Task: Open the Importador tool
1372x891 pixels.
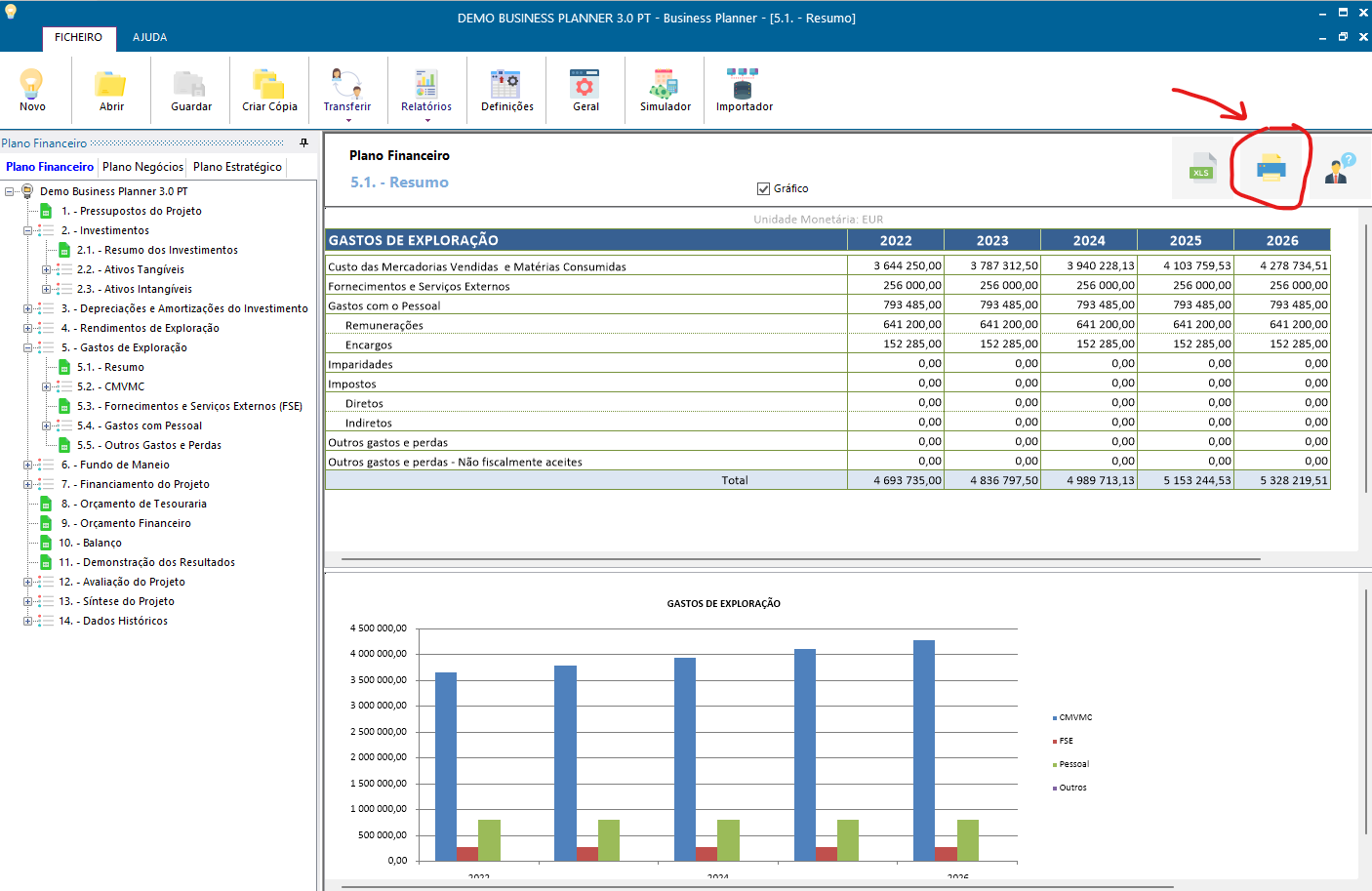Action: pos(744,85)
